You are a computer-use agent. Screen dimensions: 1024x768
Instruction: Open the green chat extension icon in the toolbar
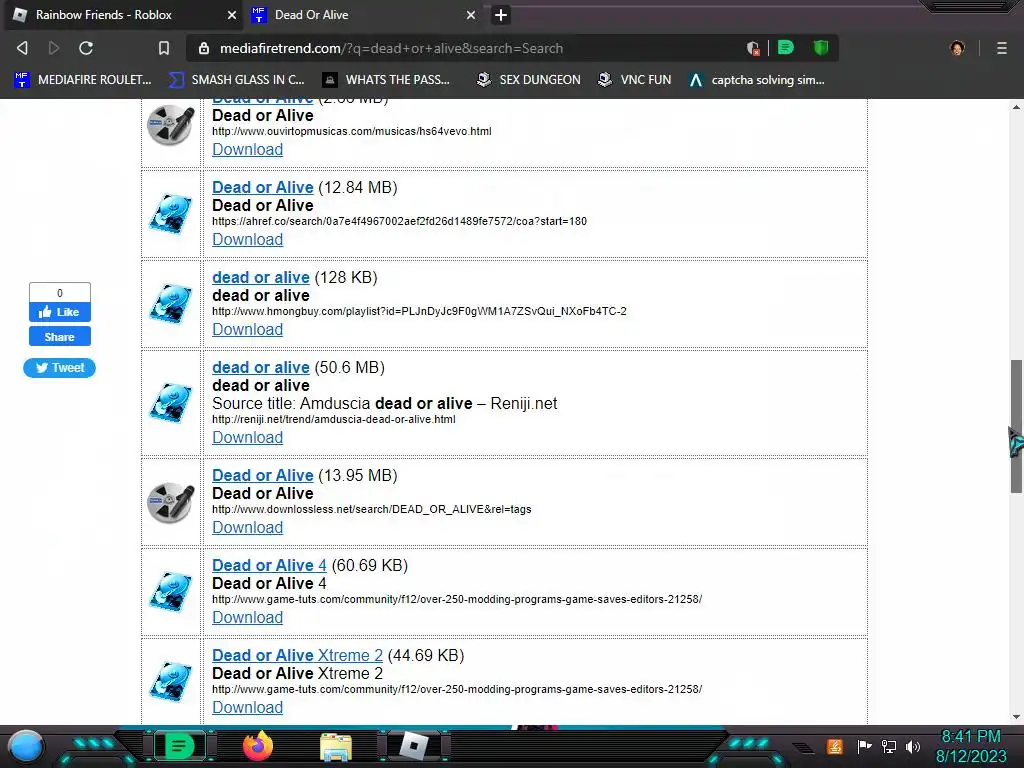coord(786,47)
